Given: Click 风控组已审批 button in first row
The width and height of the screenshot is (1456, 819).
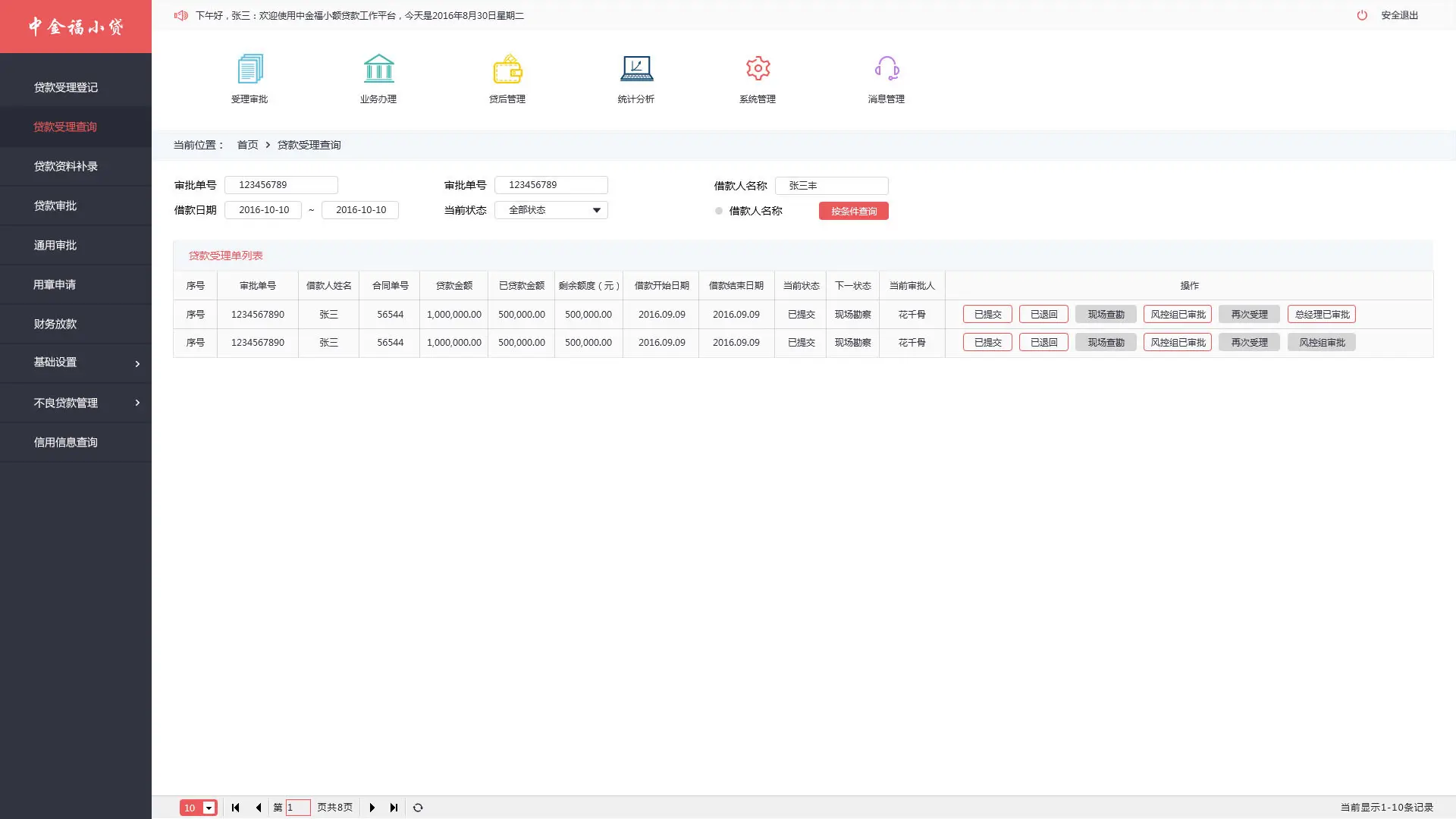Looking at the screenshot, I should (1178, 314).
